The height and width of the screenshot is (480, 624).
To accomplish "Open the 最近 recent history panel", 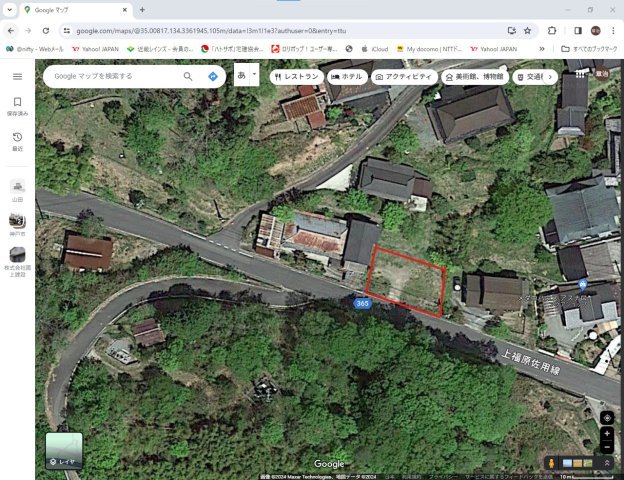I will tap(17, 140).
